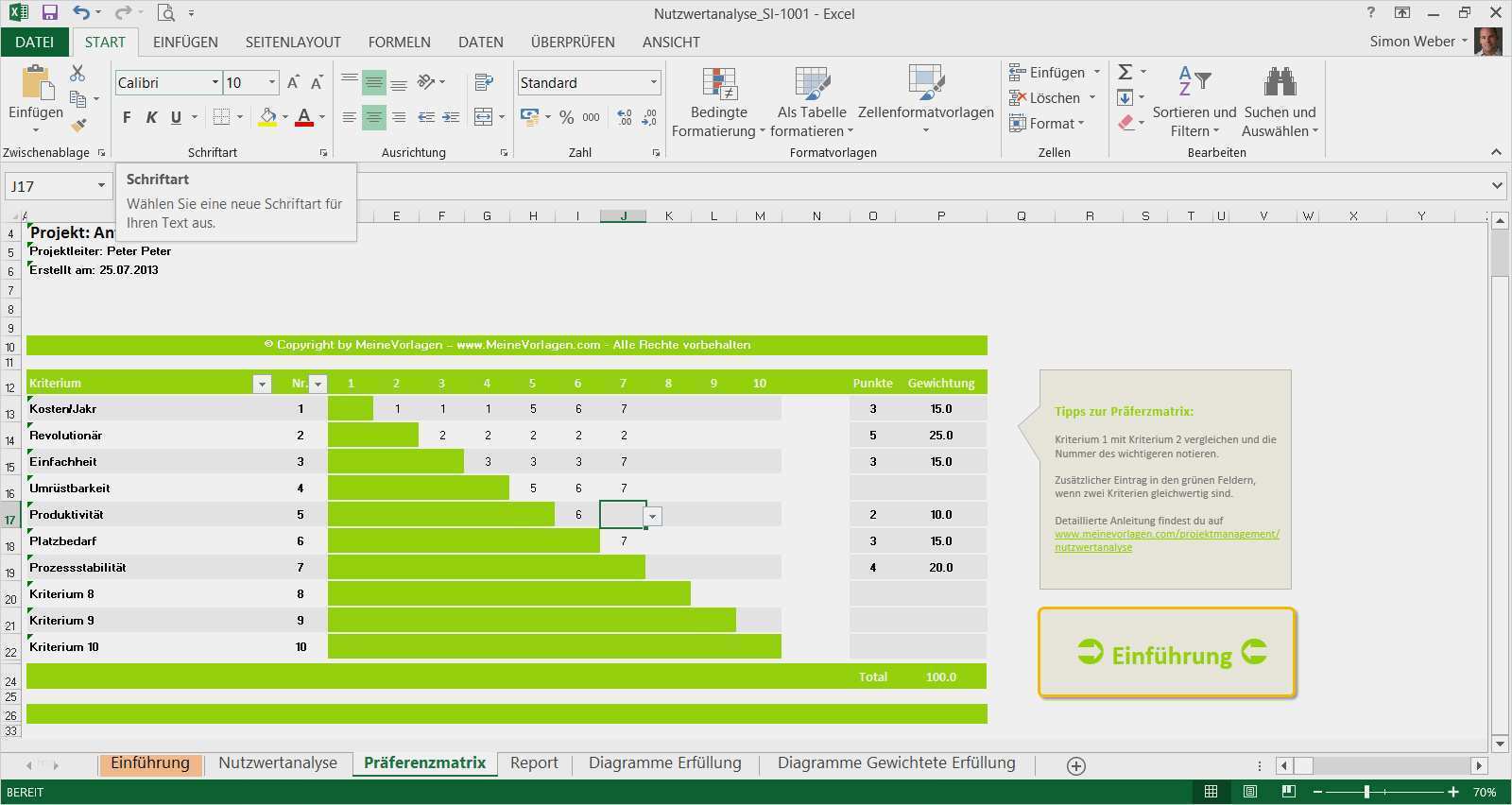Open the Nutzwertanalyse sheet tab
This screenshot has height=805, width=1512.
pos(278,763)
